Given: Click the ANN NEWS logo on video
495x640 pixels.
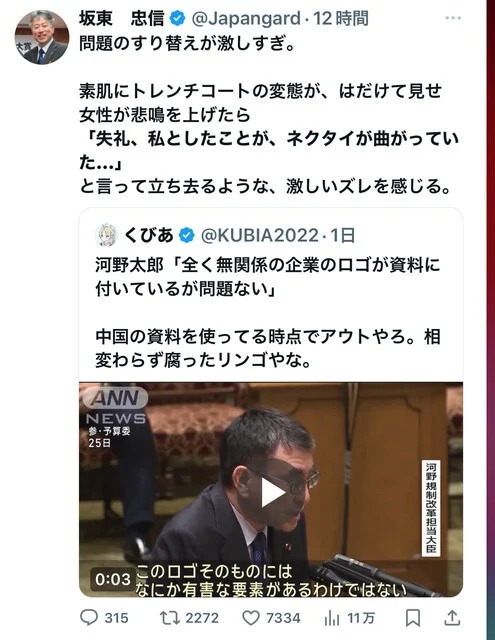Looking at the screenshot, I should 115,407.
